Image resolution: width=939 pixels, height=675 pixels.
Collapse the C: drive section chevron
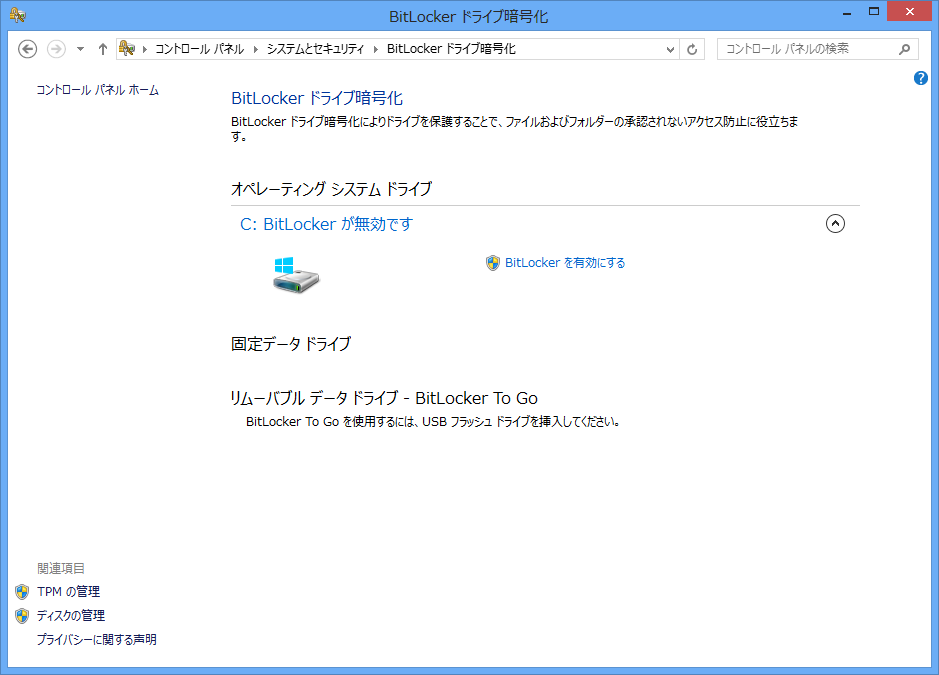835,223
